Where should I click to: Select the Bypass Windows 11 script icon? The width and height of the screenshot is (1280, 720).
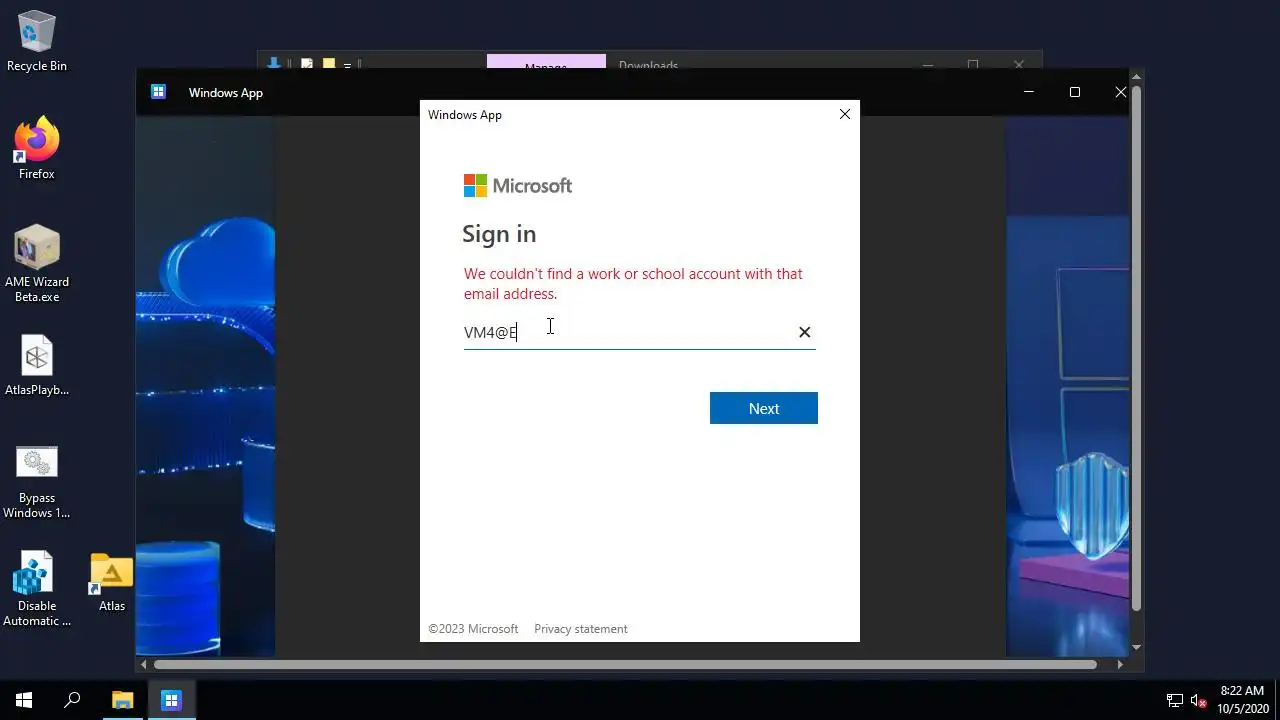(37, 481)
